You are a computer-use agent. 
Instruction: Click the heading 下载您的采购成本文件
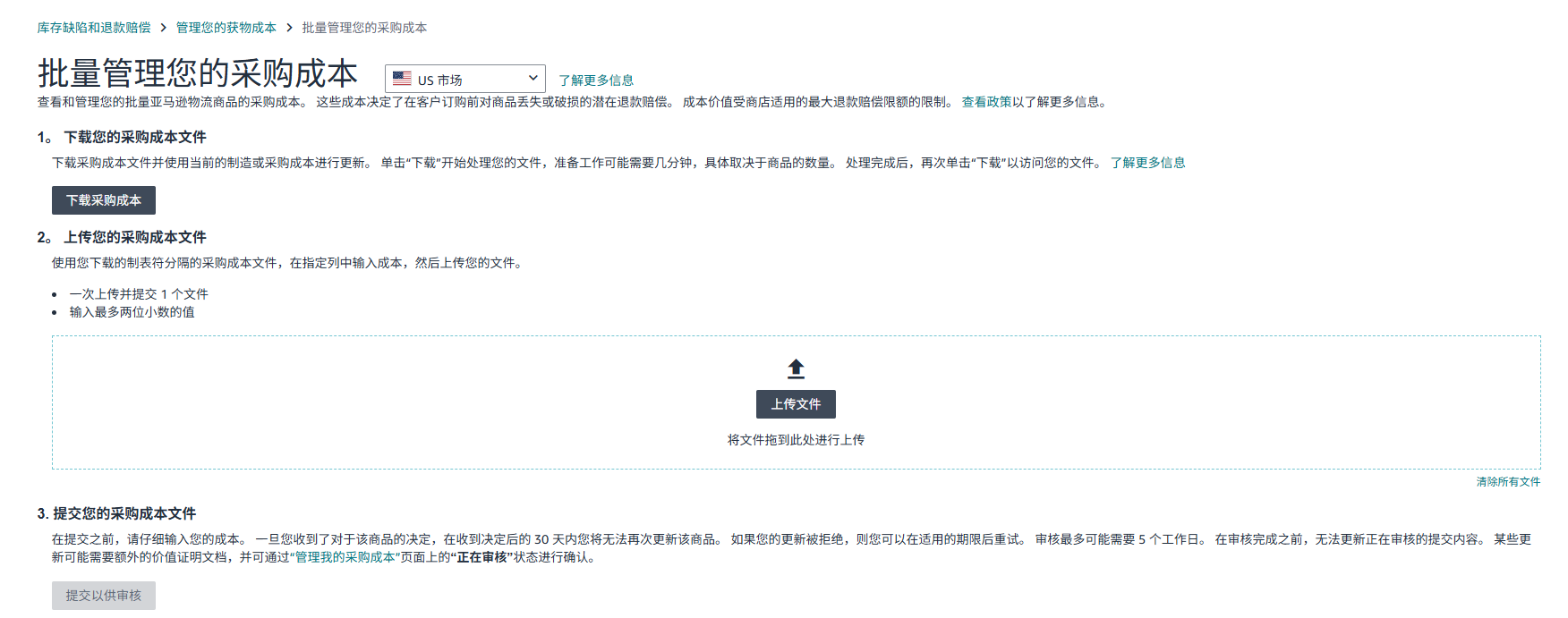(x=135, y=137)
